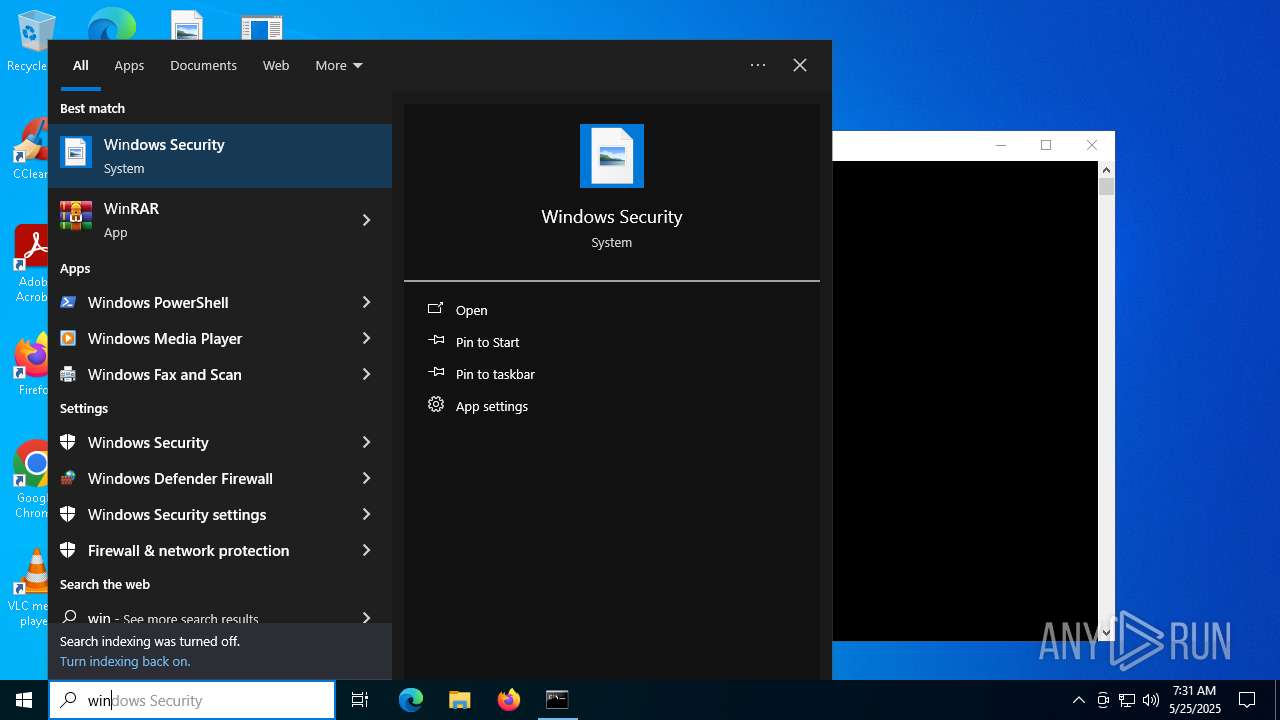The height and width of the screenshot is (720, 1280).
Task: Expand Windows PowerShell result arrow
Action: pyautogui.click(x=366, y=302)
